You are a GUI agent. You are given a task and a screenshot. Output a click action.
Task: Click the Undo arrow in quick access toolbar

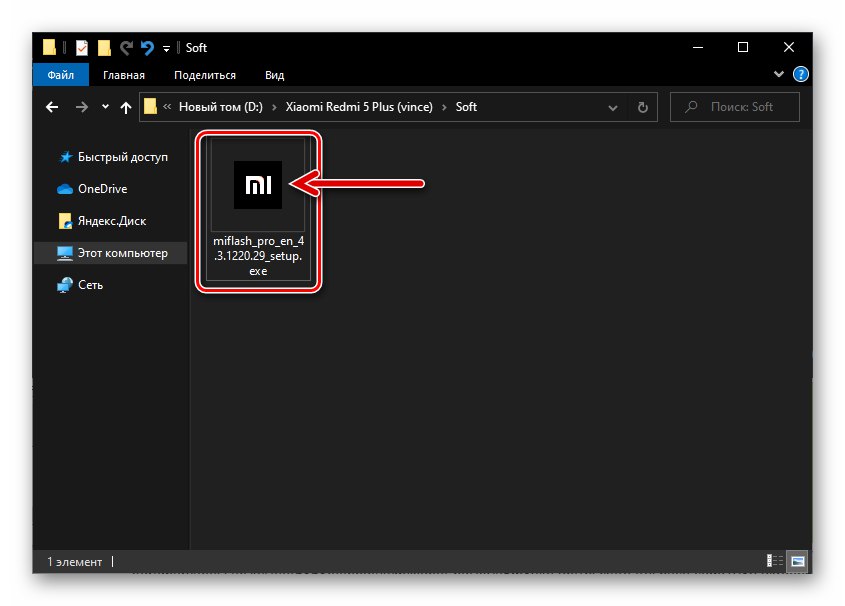click(147, 48)
